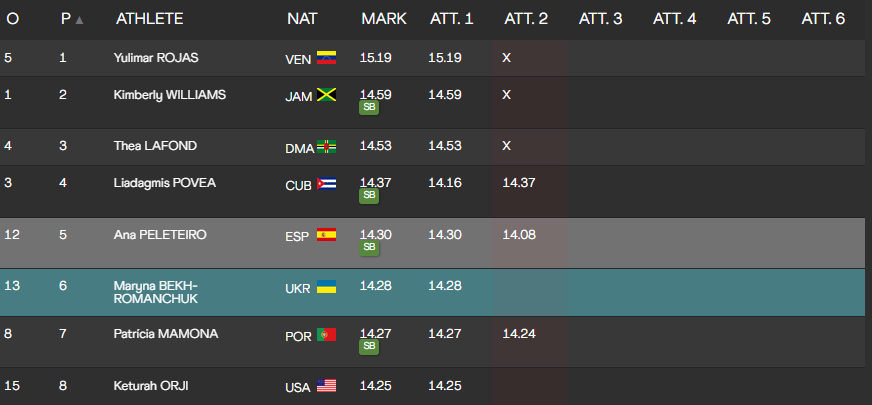872x405 pixels.
Task: Click the Portugal flag icon
Action: tap(326, 335)
